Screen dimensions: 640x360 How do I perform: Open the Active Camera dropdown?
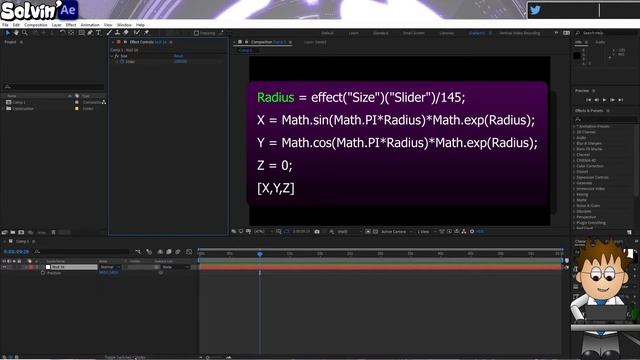pos(397,231)
